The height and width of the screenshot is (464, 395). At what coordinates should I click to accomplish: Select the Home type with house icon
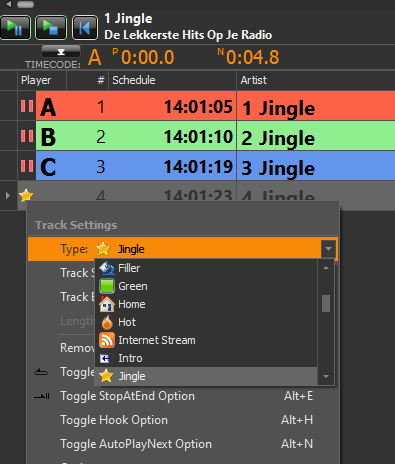tap(206, 304)
